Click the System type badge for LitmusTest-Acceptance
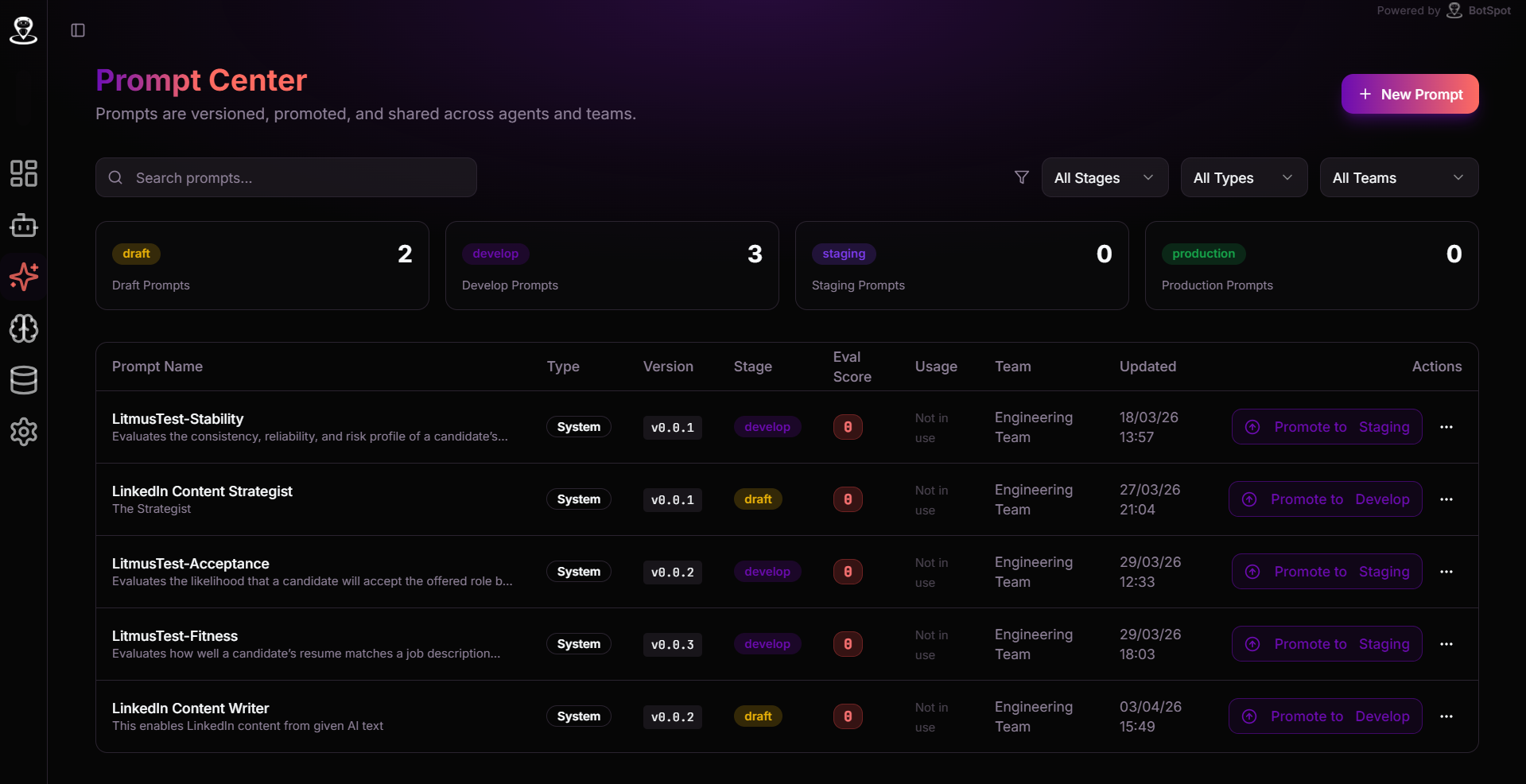This screenshot has width=1526, height=784. [579, 572]
